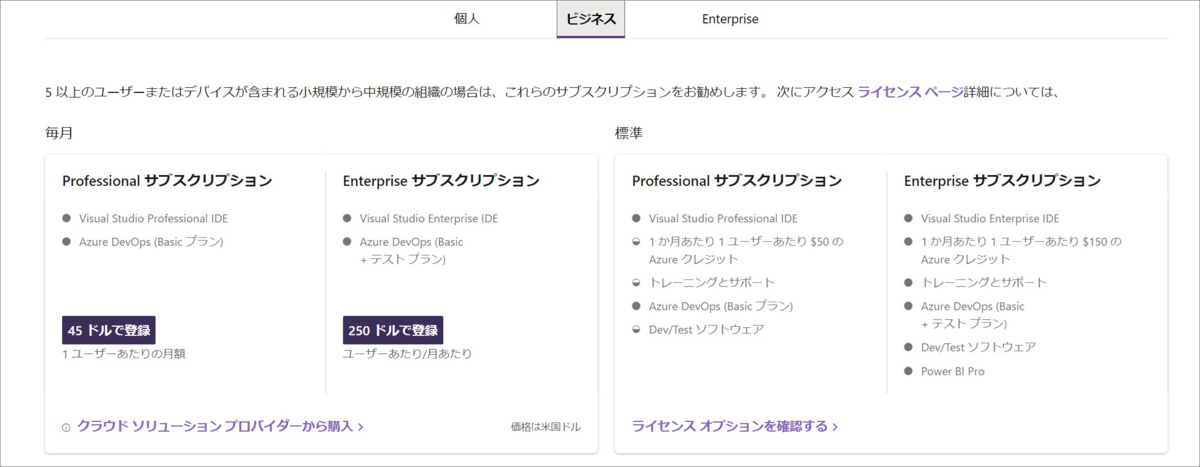
Task: Click the standard Enterprise サブスクリプション heading
Action: [1002, 181]
